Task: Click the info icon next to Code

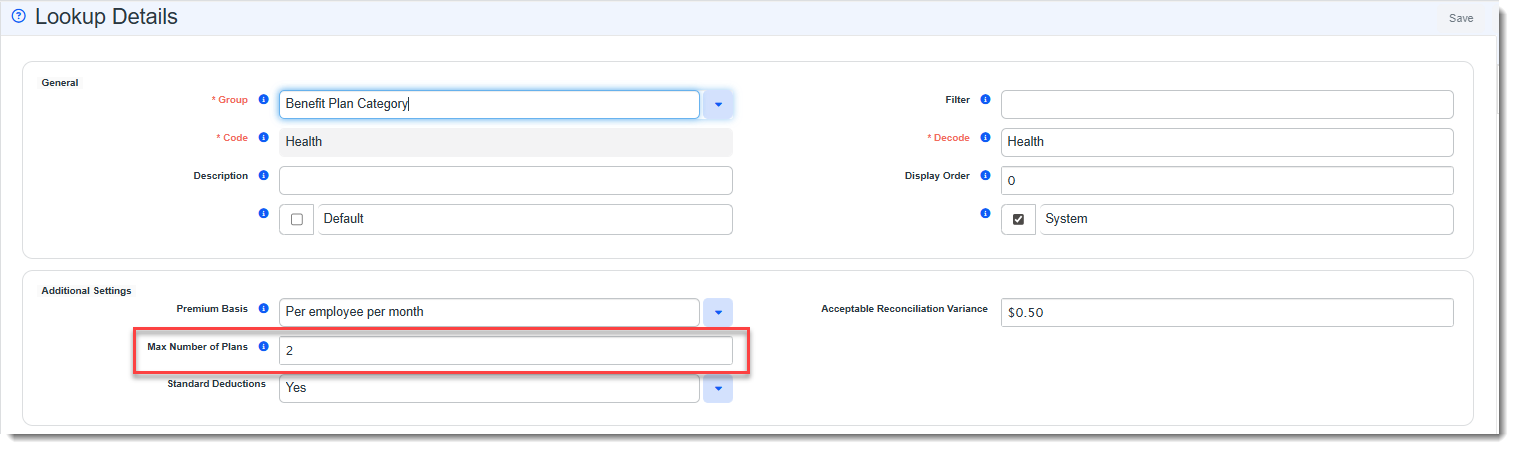Action: point(264,138)
